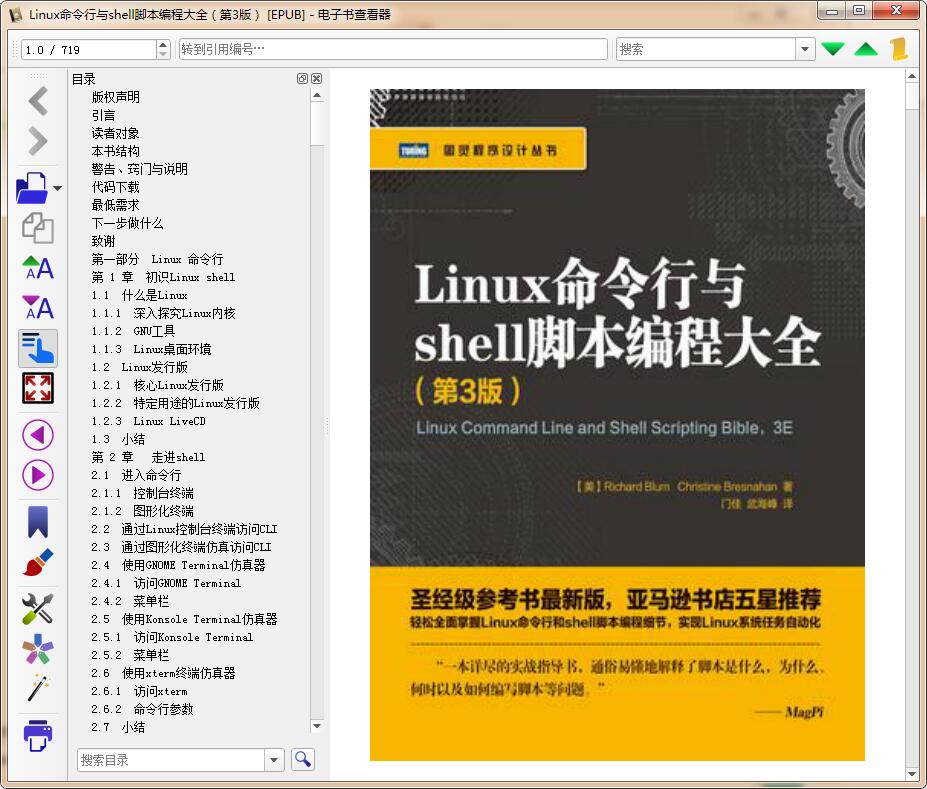Open TOC entry 下一步做什么
This screenshot has height=789, width=927.
(128, 223)
